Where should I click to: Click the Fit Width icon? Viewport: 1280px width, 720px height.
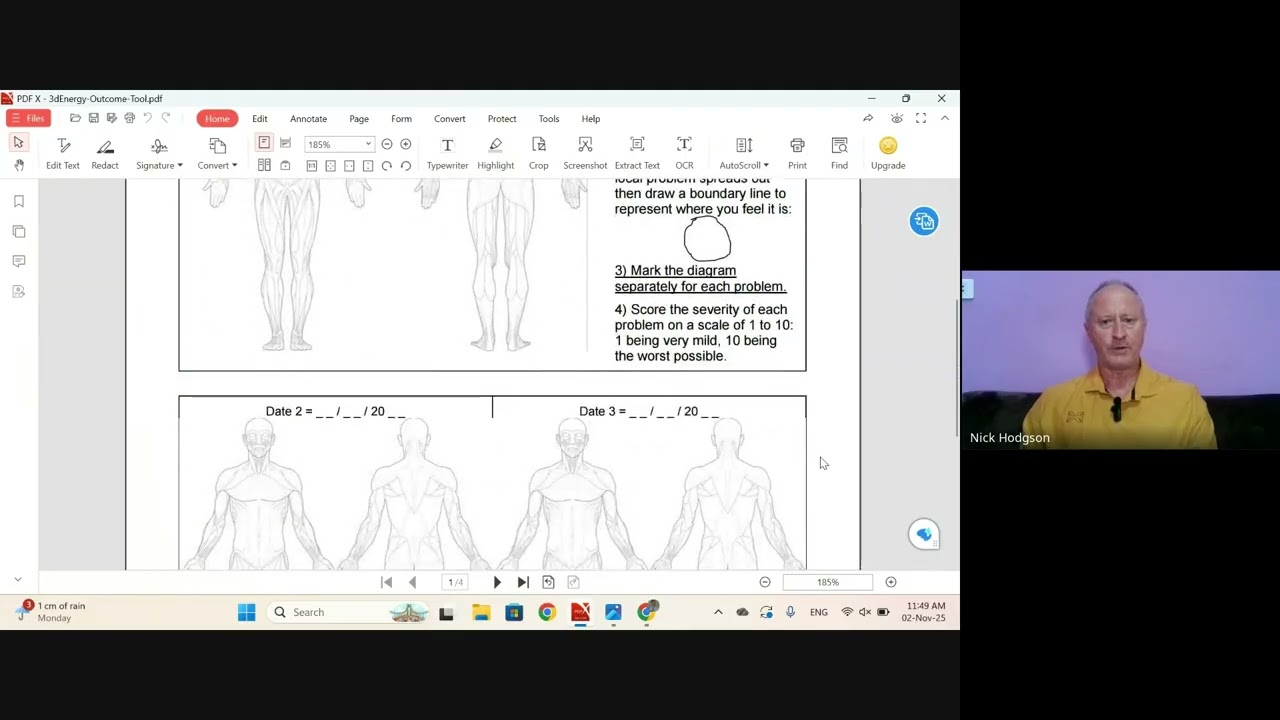coord(349,166)
